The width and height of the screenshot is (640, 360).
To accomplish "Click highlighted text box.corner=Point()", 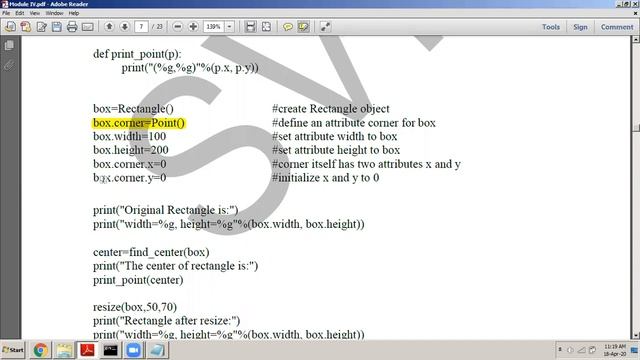I will tap(139, 123).
